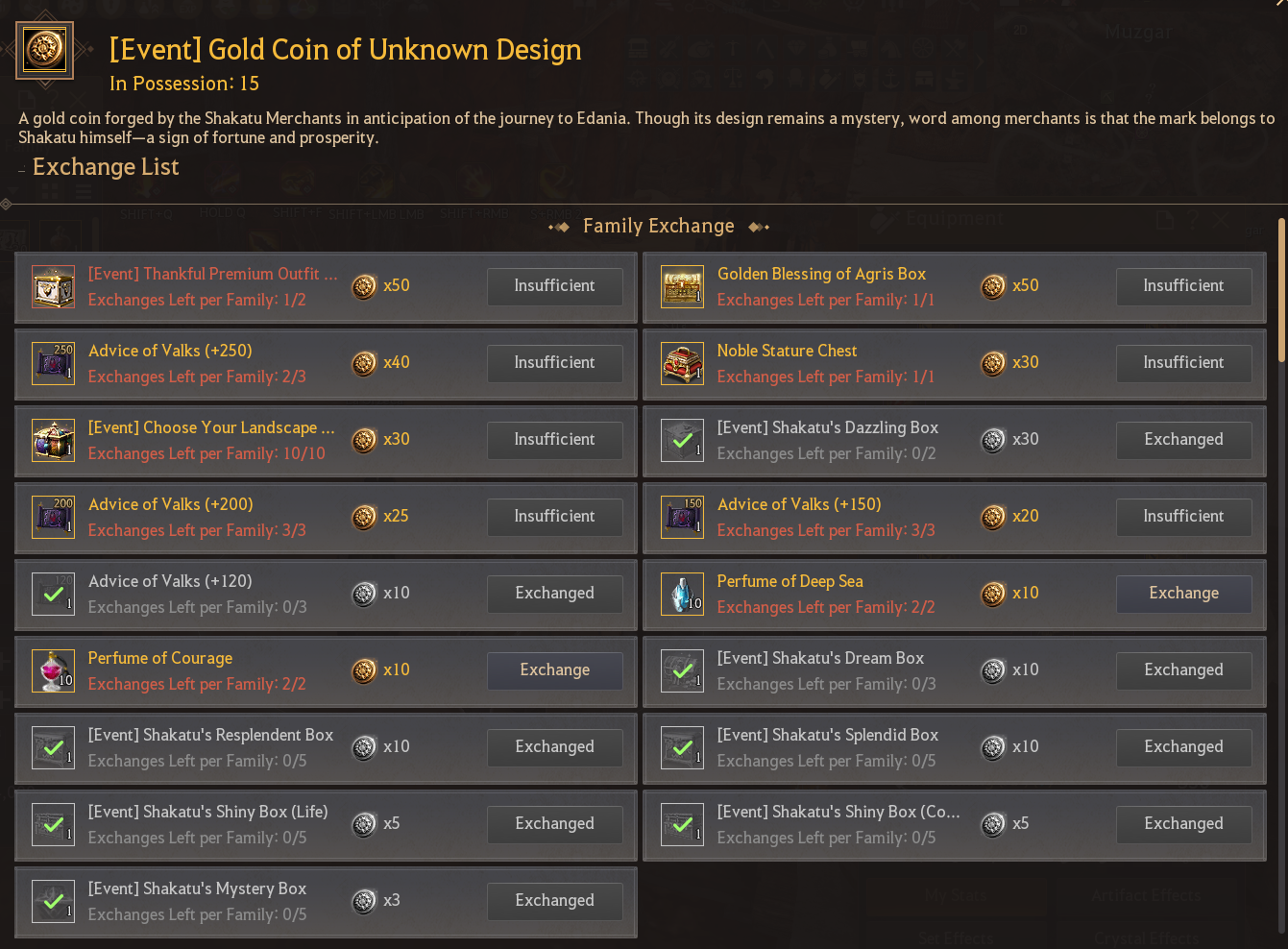Click the Advice of Valks (+200) icon
Image resolution: width=1288 pixels, height=949 pixels.
tap(53, 518)
